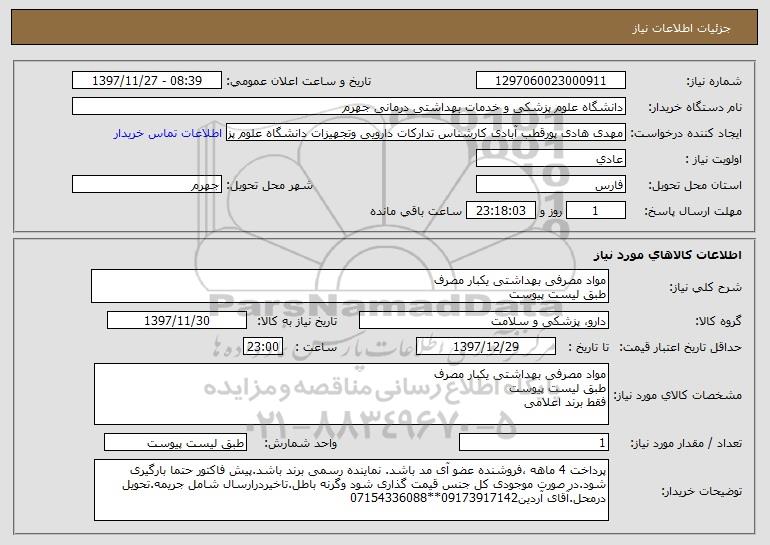The image size is (770, 545).
Task: Click the unit field طبق لیست پیوست
Action: (x=175, y=442)
